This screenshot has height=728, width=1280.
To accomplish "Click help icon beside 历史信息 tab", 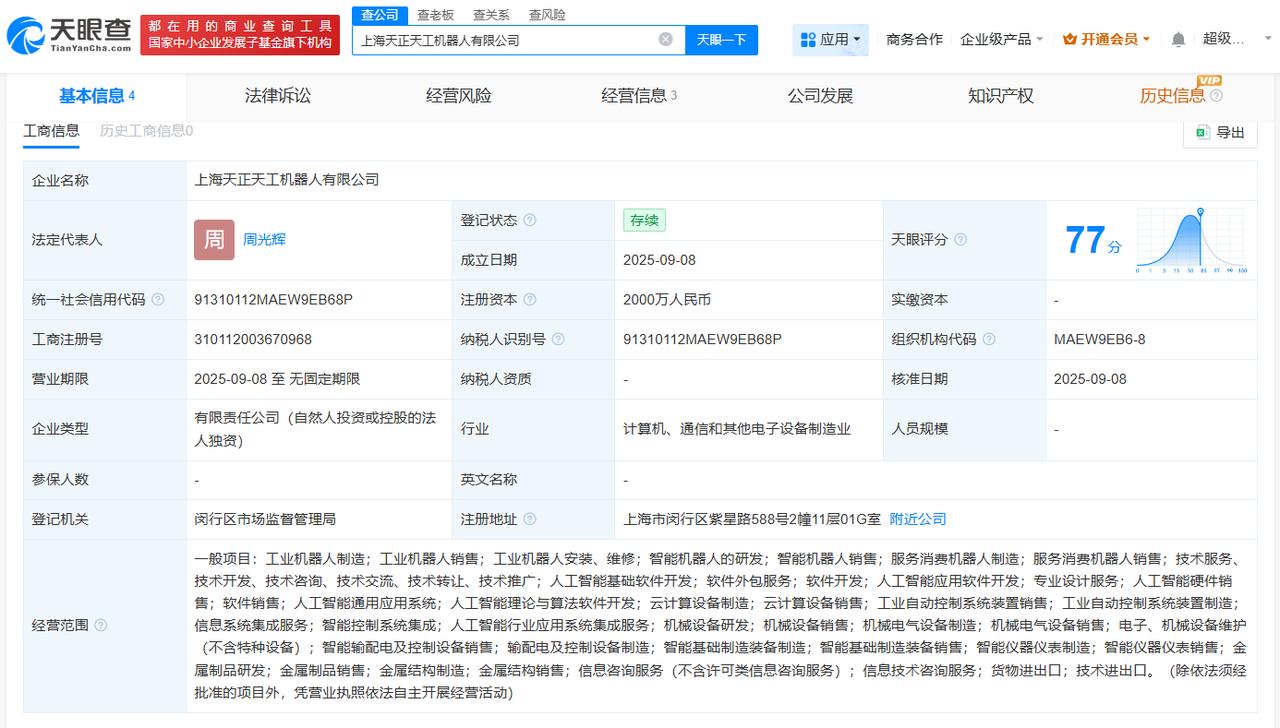I will click(x=1216, y=96).
